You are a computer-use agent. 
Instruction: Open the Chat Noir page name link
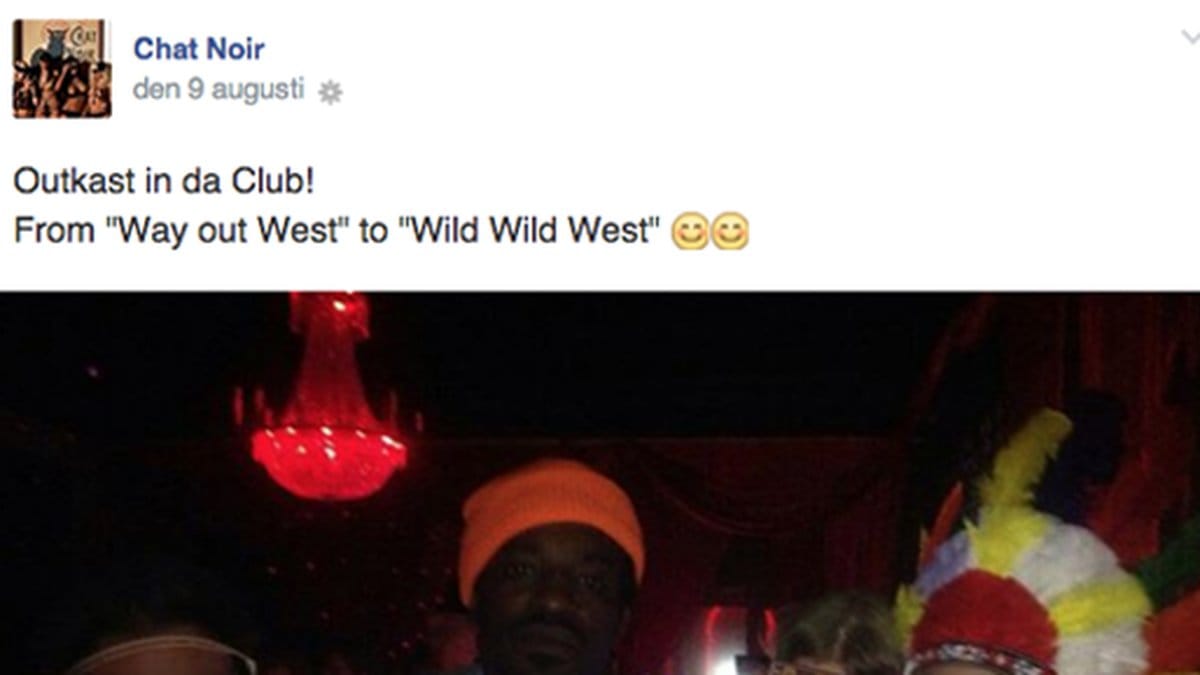pyautogui.click(x=199, y=48)
